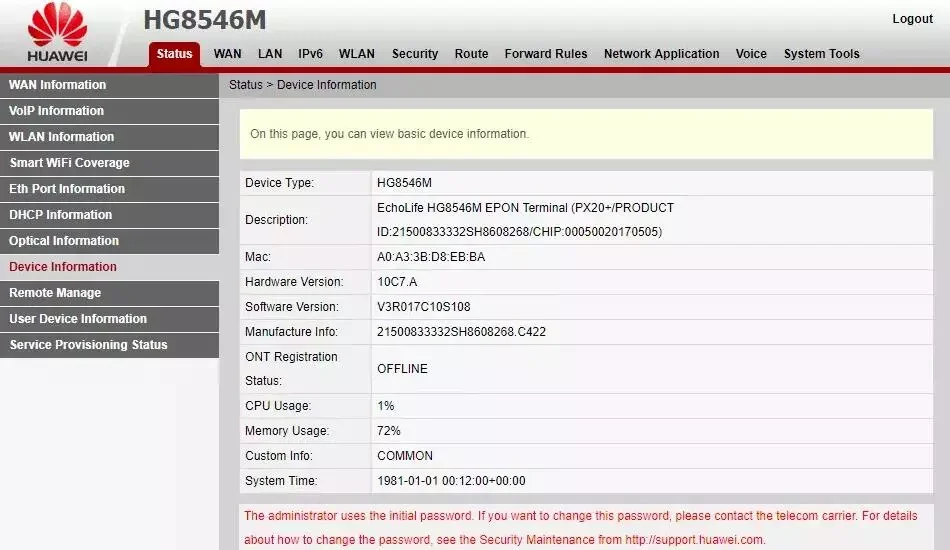Open the Voice tab
Viewport: 950px width, 550px height.
tap(751, 54)
